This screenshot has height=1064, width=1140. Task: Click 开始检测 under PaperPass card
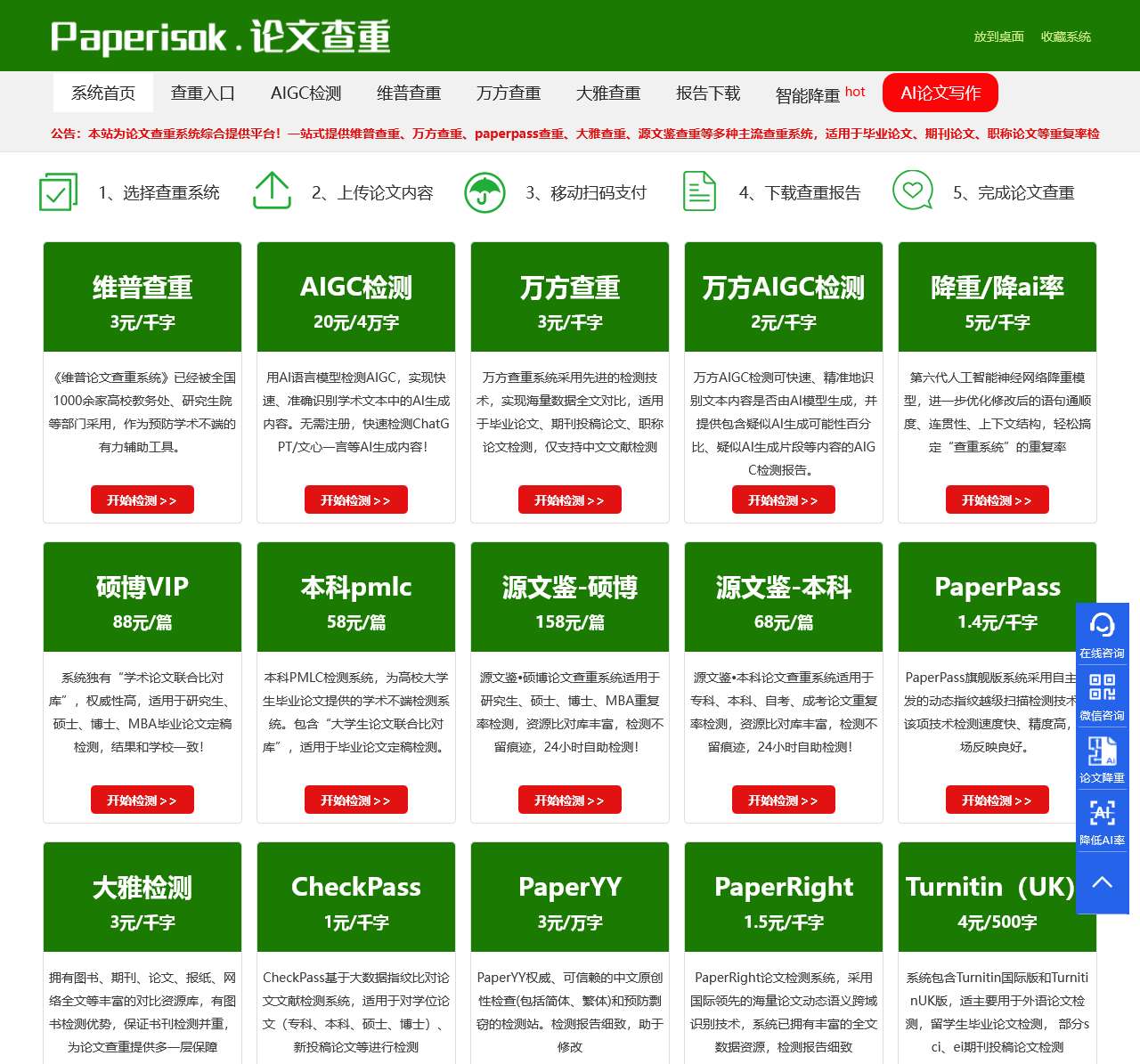pos(997,800)
